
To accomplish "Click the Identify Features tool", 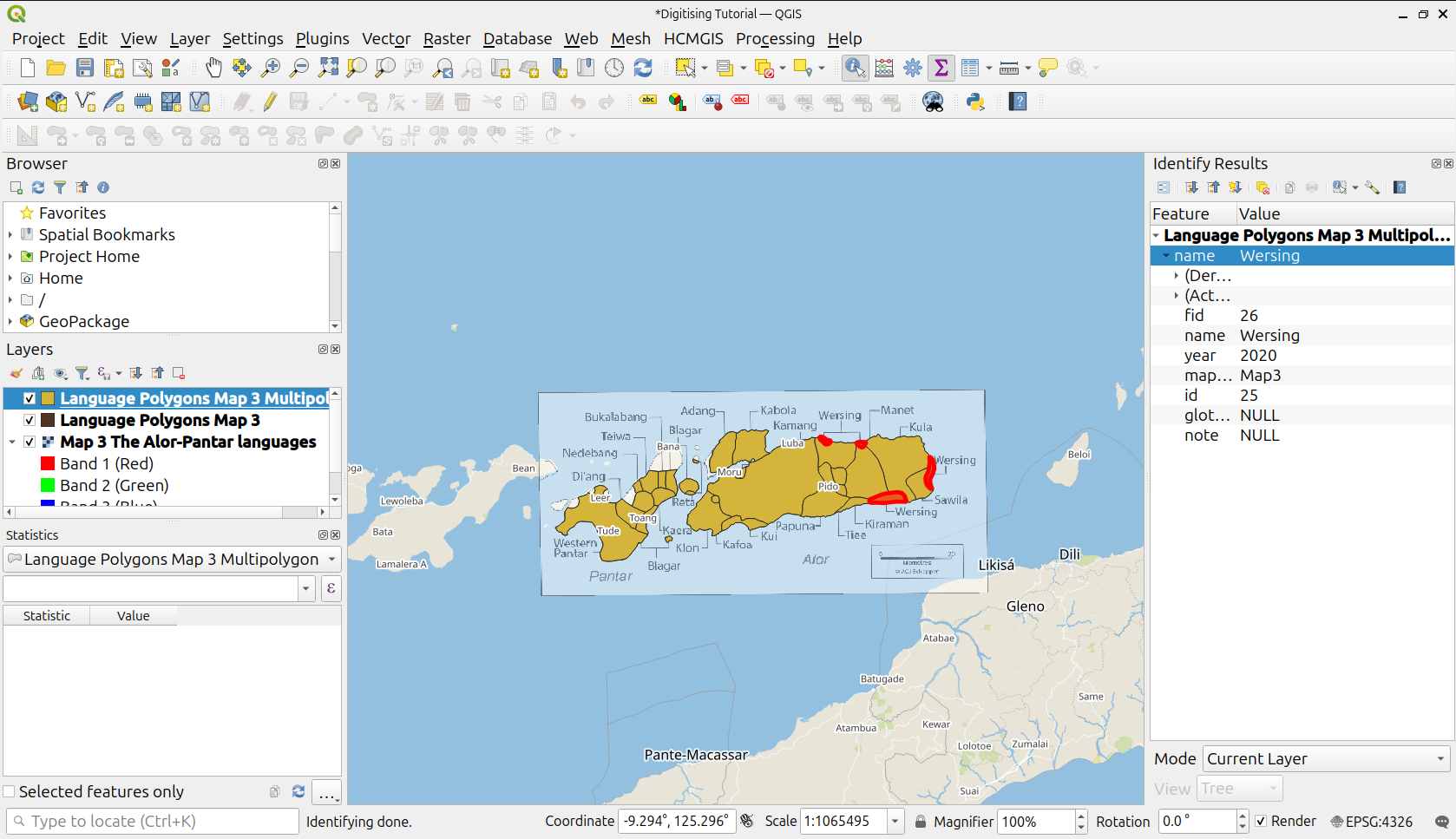I will coord(855,68).
